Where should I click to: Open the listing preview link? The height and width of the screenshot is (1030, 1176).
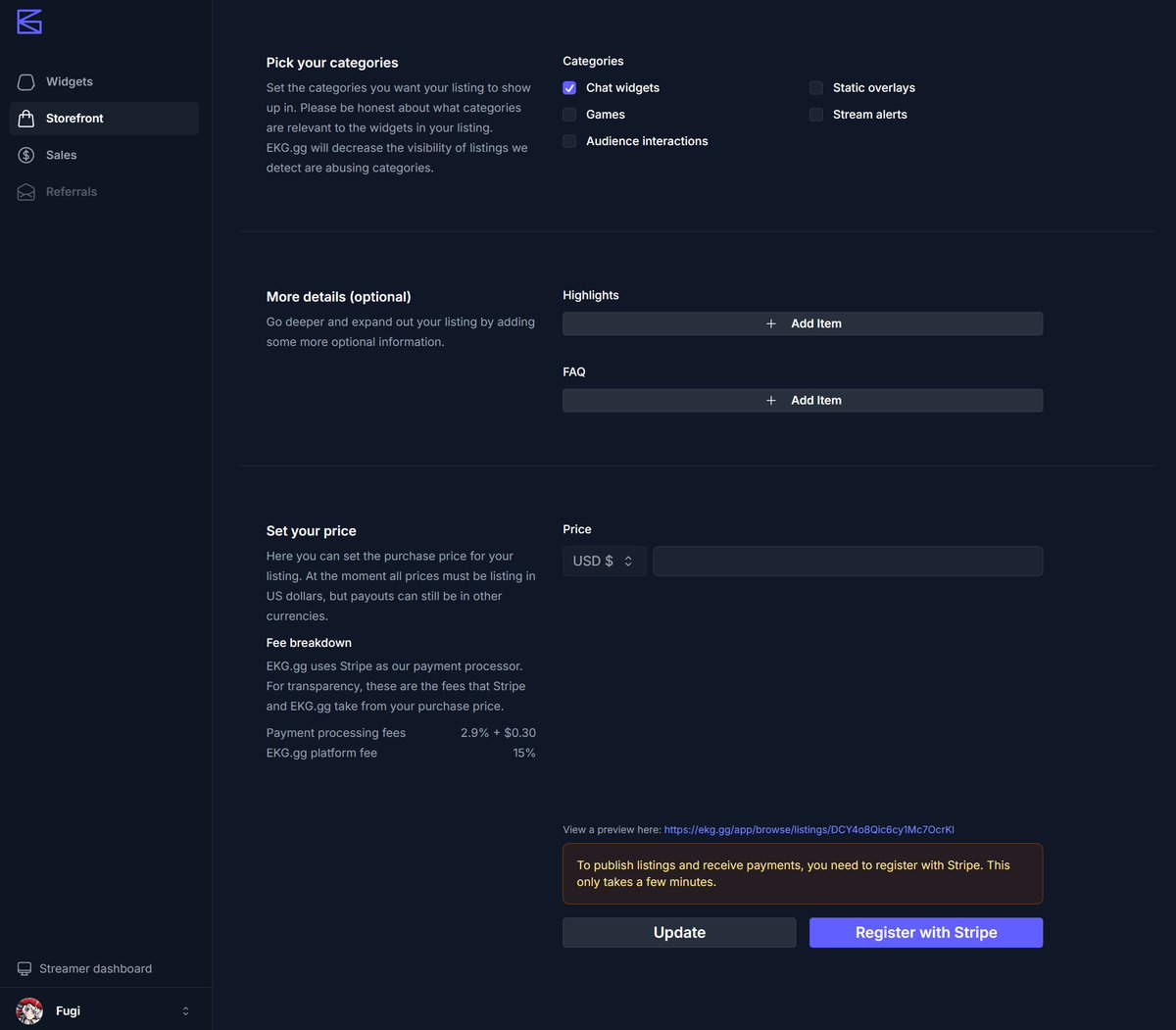pos(809,830)
